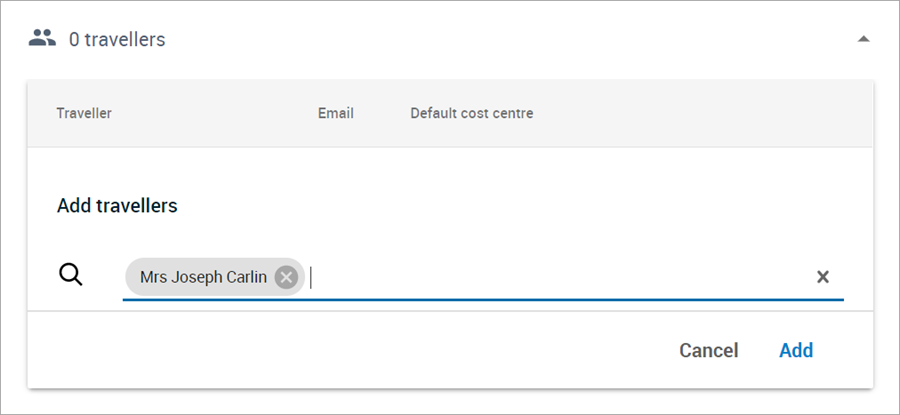Click the Default cost centre header

point(471,113)
